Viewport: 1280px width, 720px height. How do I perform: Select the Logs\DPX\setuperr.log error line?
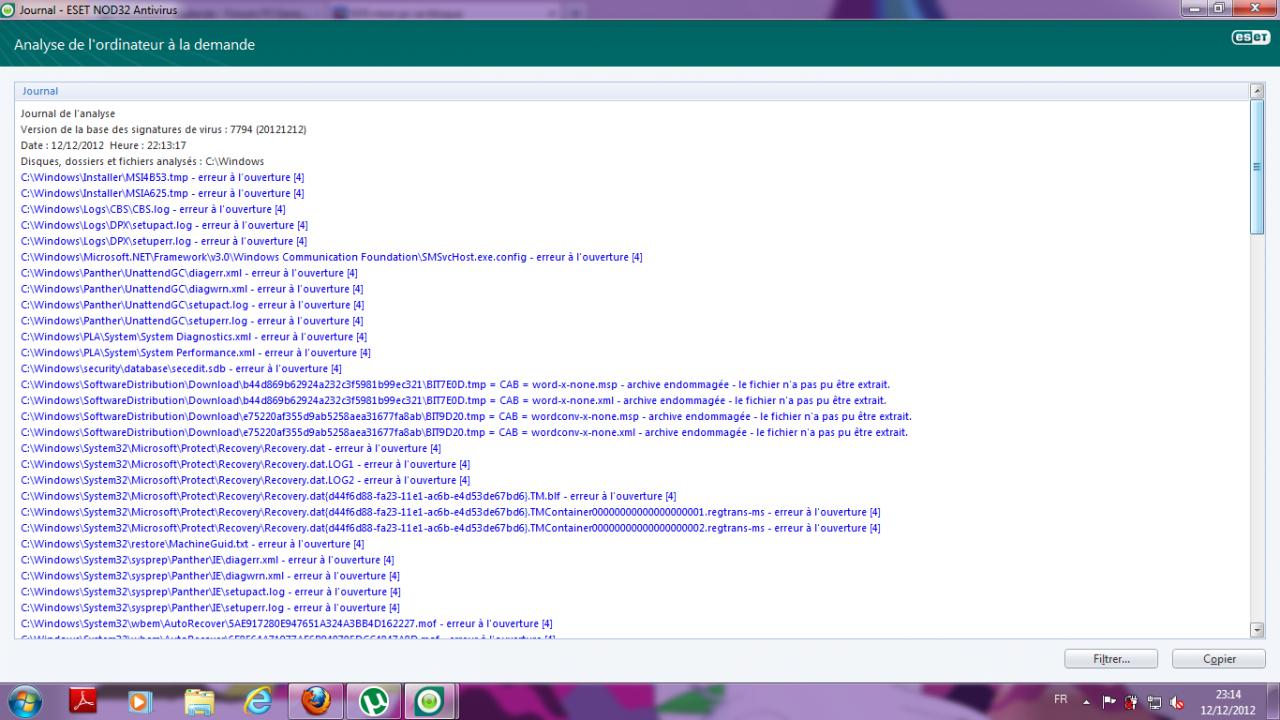coord(164,241)
